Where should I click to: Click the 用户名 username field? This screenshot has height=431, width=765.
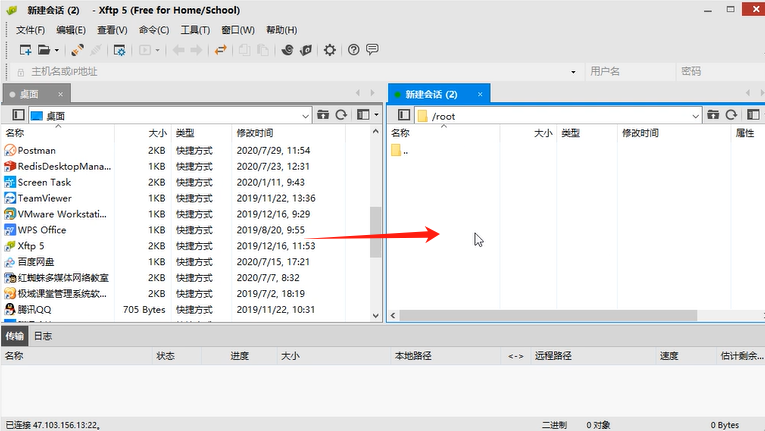pyautogui.click(x=630, y=72)
